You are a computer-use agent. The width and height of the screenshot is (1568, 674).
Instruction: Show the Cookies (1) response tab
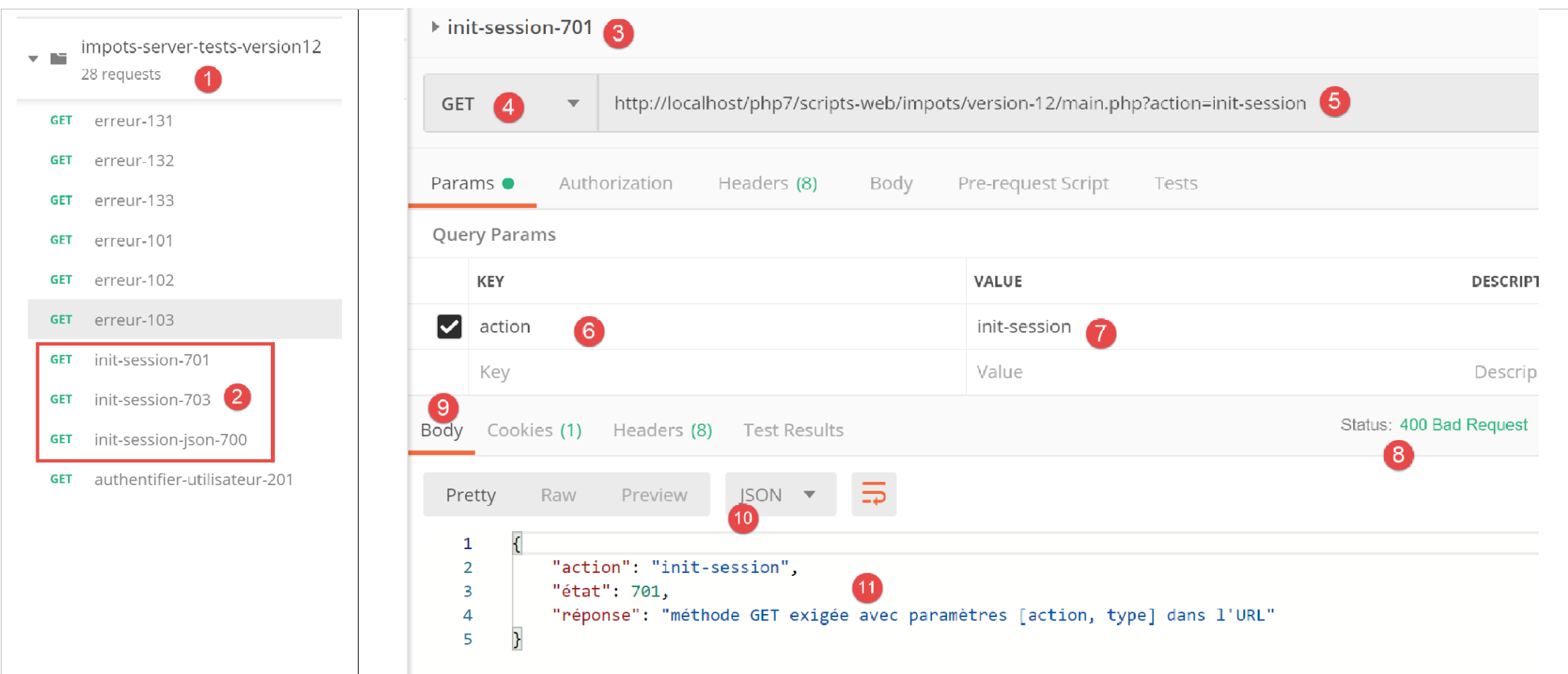(x=534, y=430)
